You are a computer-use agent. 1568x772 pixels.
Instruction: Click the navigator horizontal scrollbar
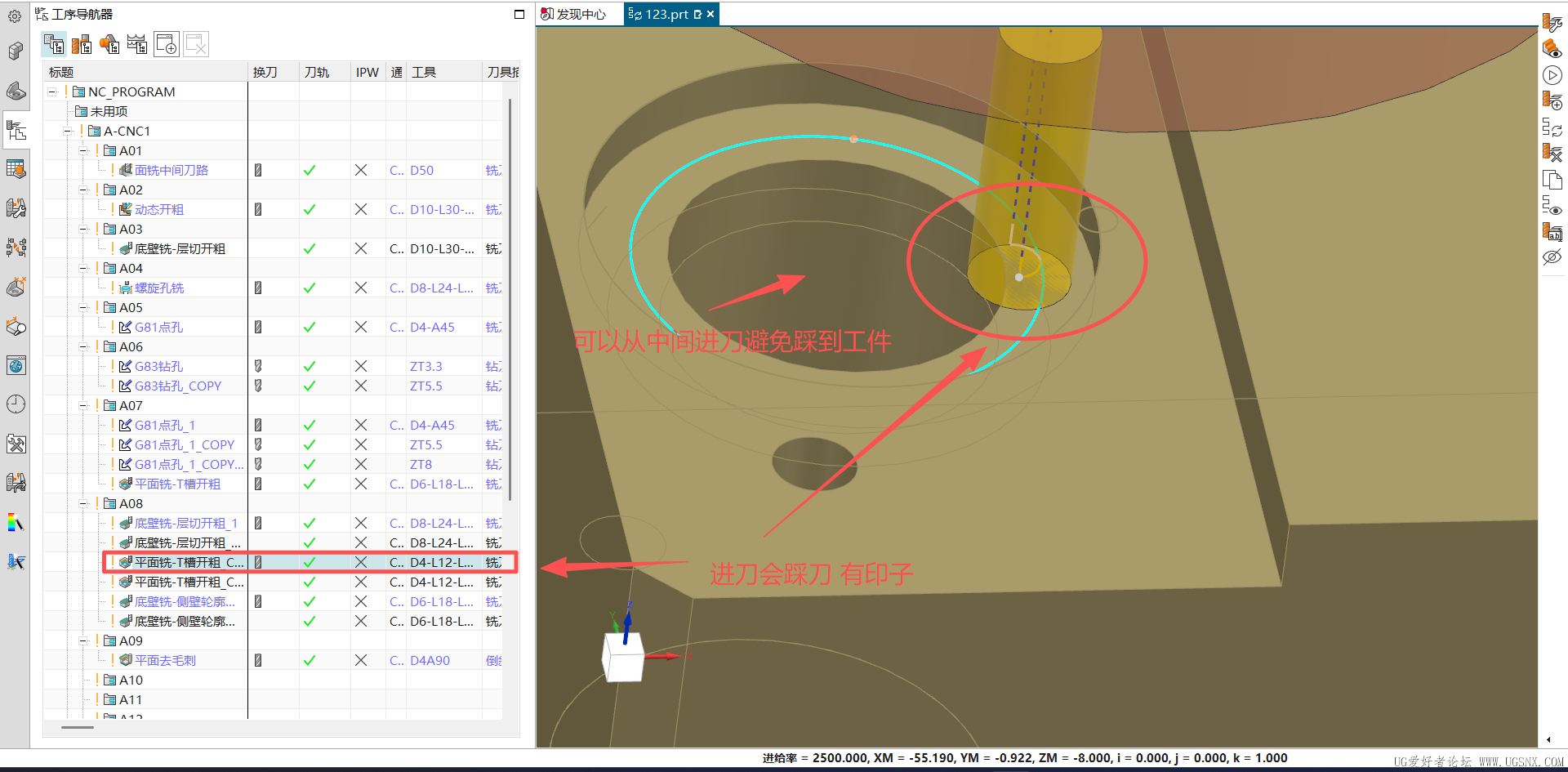point(78,727)
